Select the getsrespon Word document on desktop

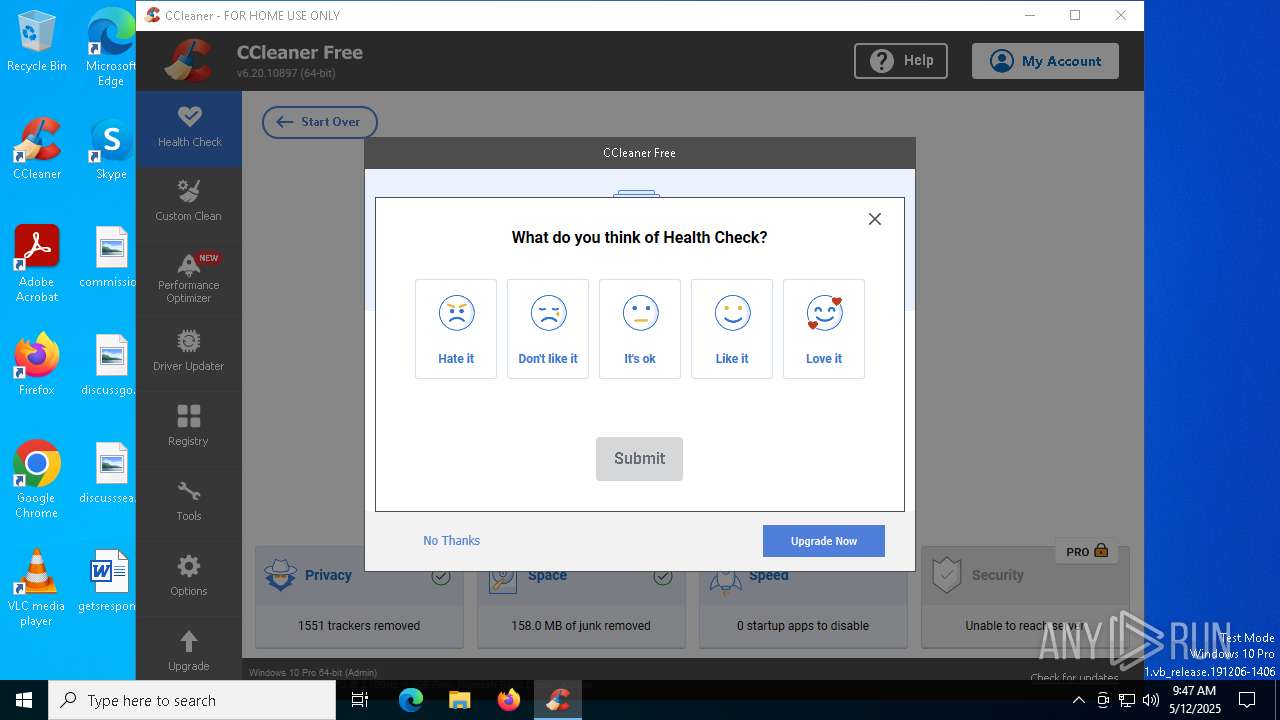point(109,582)
